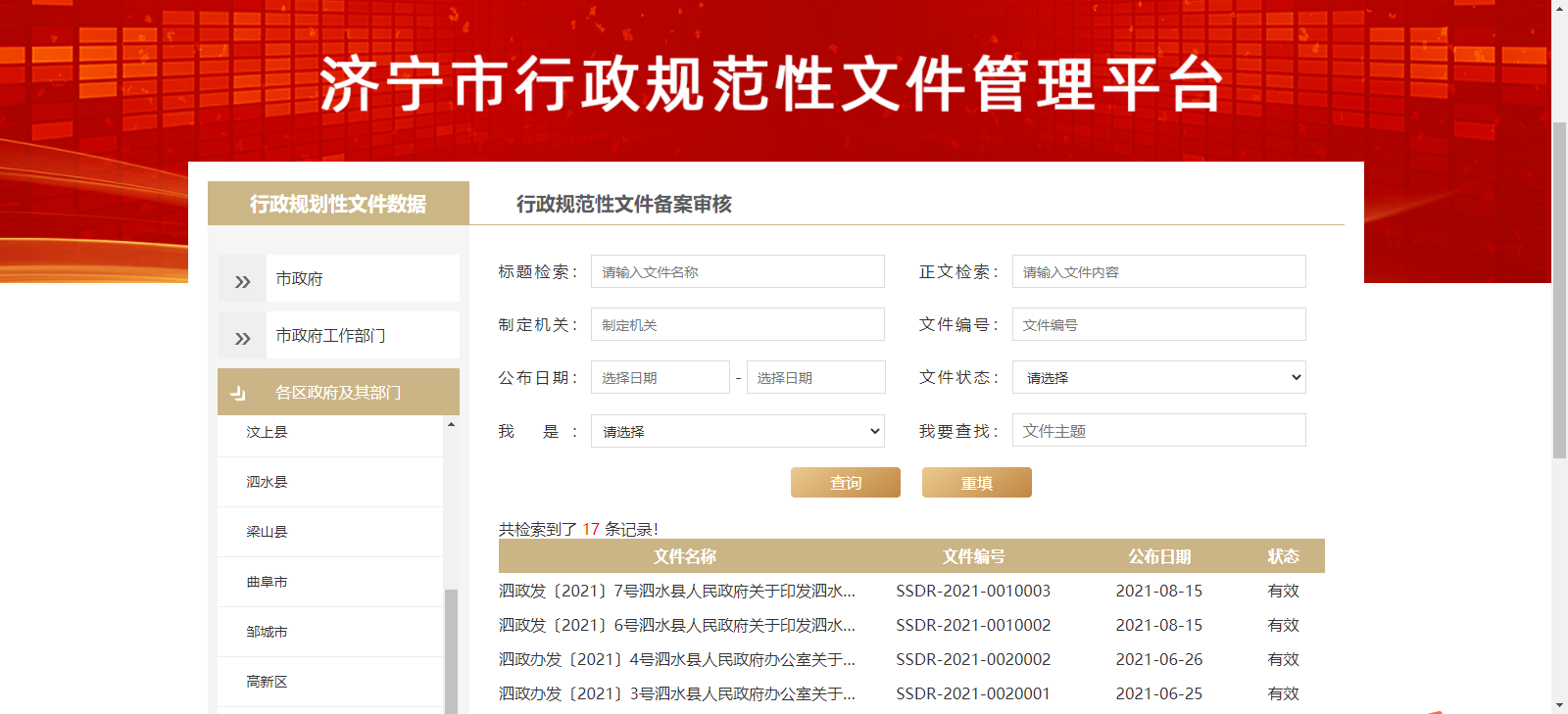Select 泗水县 in the sidebar list

click(x=267, y=482)
